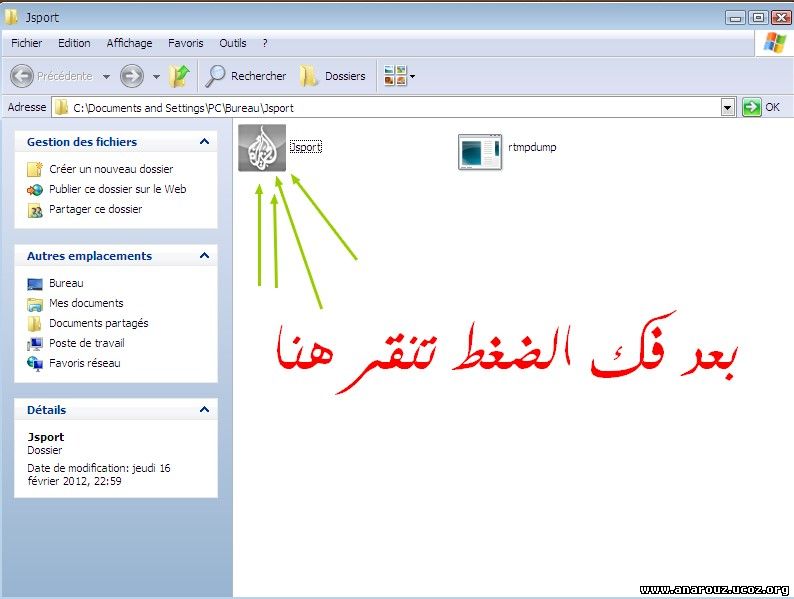Viewport: 794px width, 599px height.
Task: Click the Rechercher magnifier icon
Action: (215, 76)
